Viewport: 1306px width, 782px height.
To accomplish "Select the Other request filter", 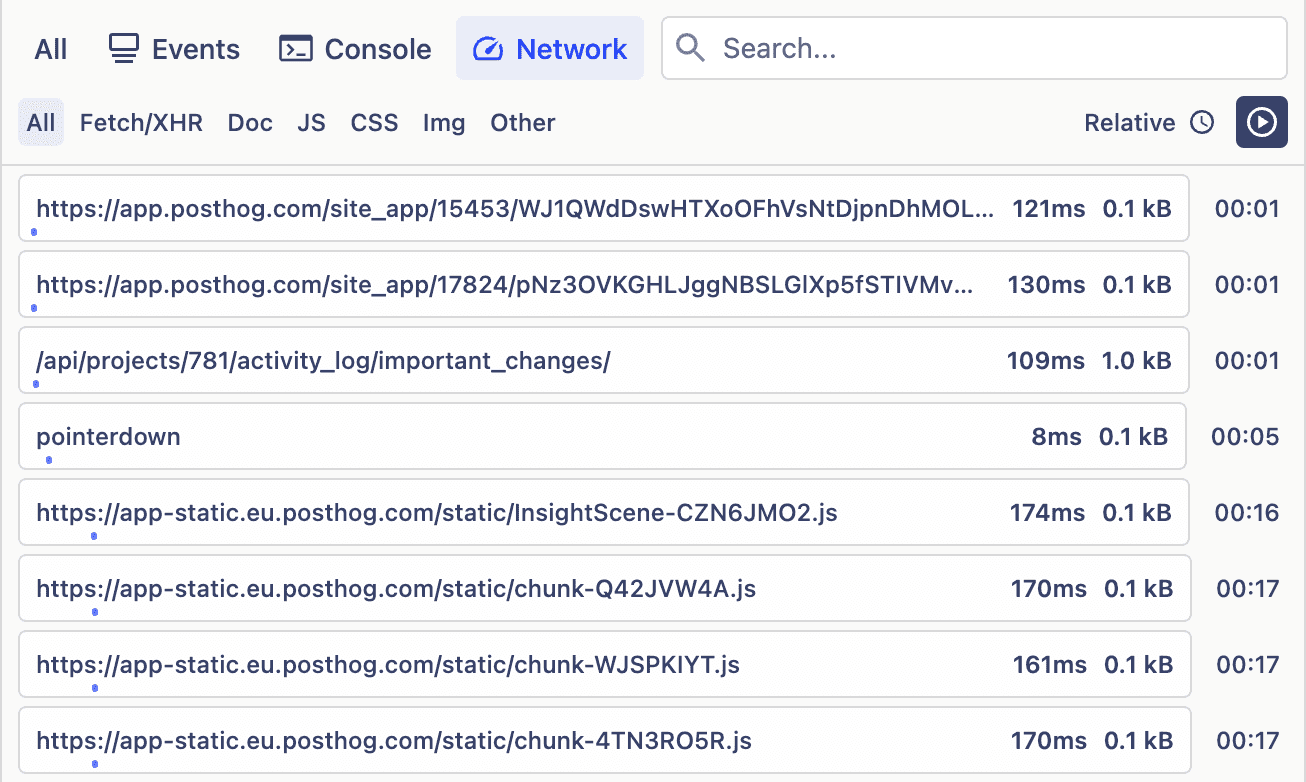I will pos(522,123).
